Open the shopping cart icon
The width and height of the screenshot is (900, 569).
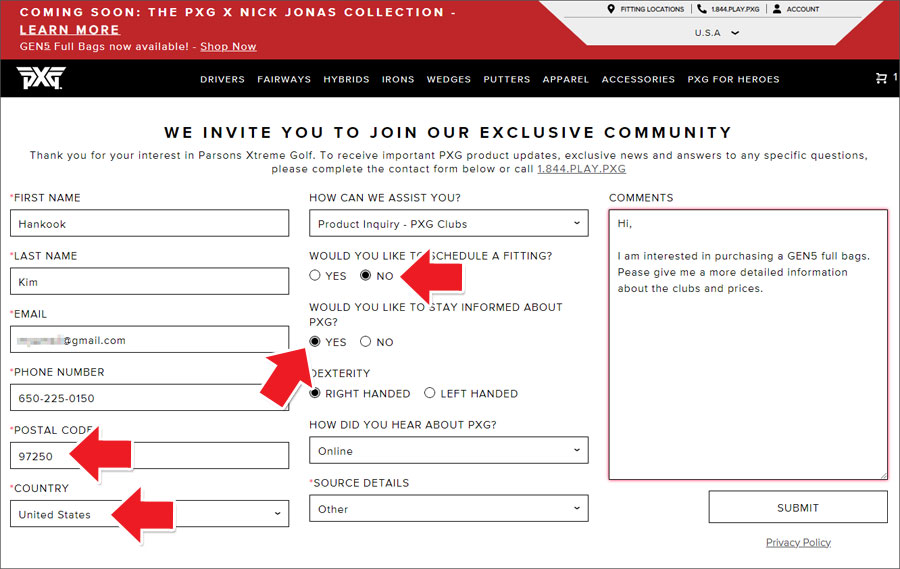(x=881, y=78)
